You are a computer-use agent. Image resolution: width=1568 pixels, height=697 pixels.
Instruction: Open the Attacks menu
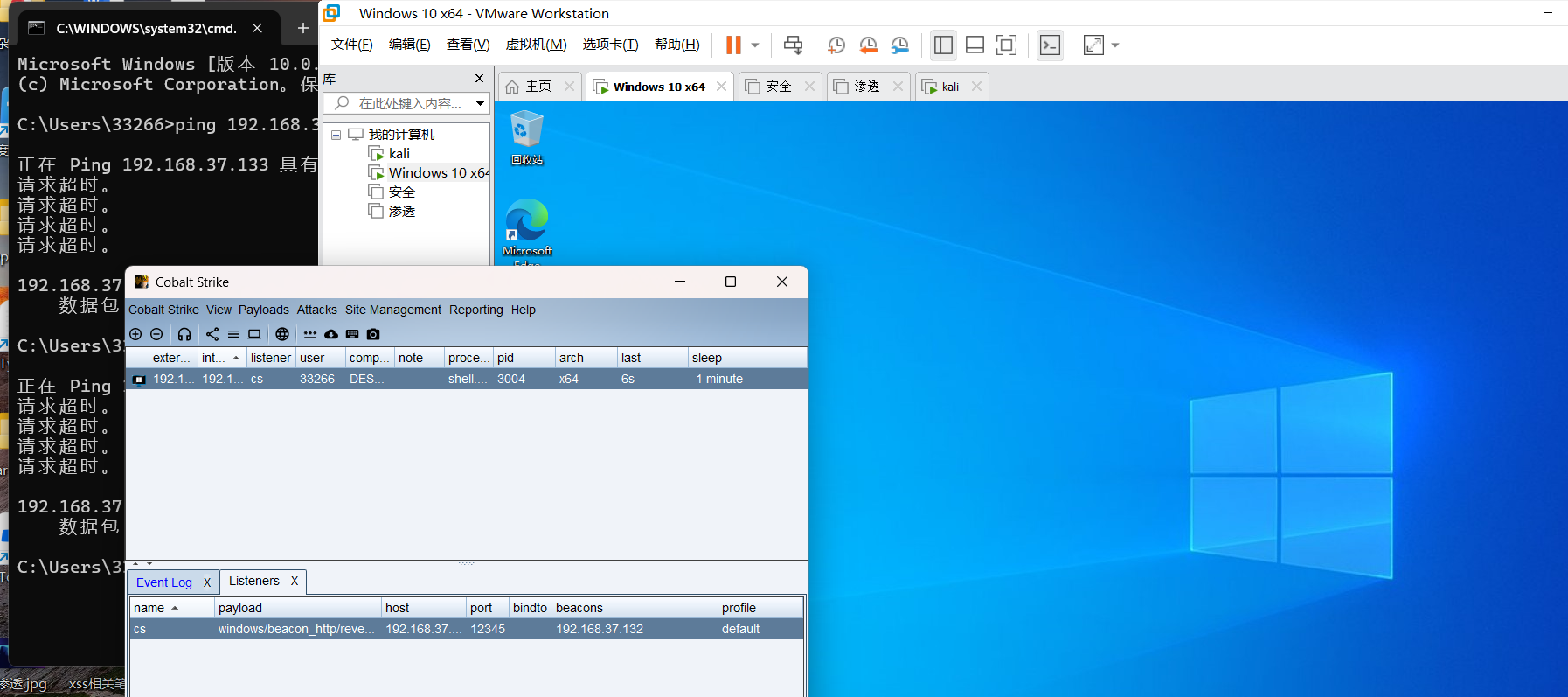coord(316,310)
